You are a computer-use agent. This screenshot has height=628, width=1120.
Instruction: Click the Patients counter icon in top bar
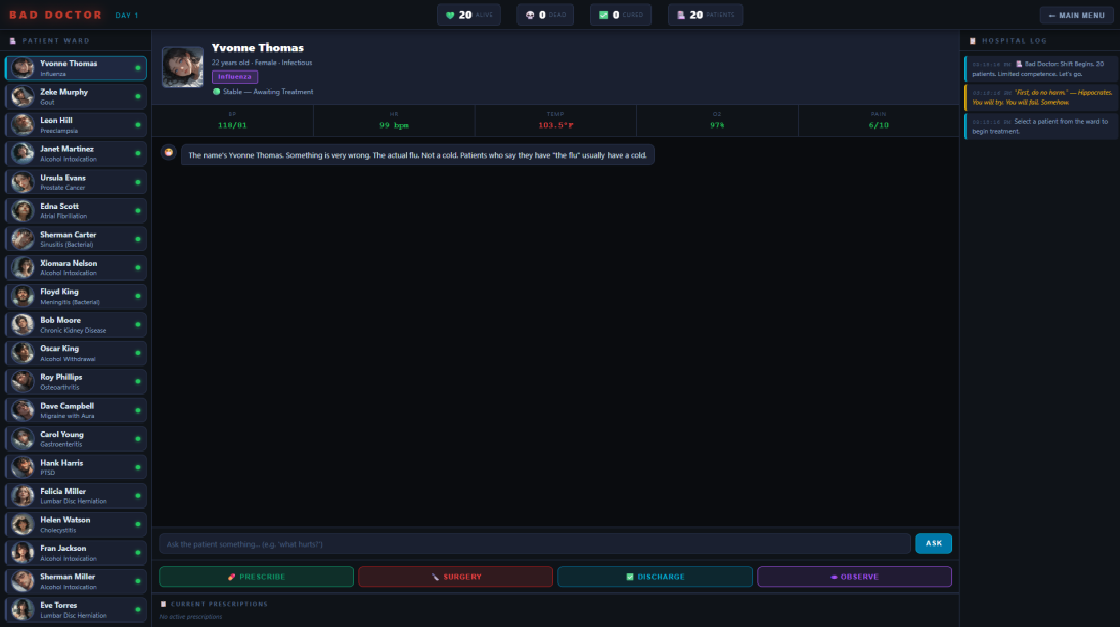681,15
